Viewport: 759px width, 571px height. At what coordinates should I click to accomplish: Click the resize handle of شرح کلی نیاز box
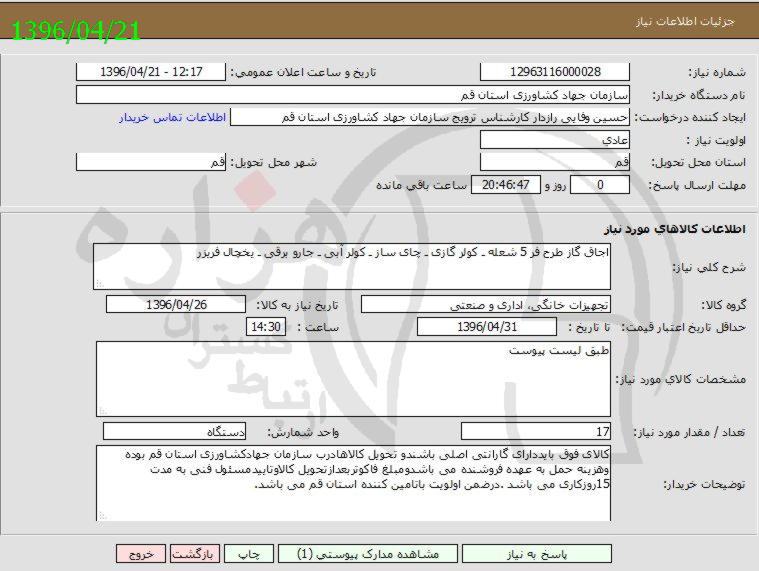tap(100, 284)
